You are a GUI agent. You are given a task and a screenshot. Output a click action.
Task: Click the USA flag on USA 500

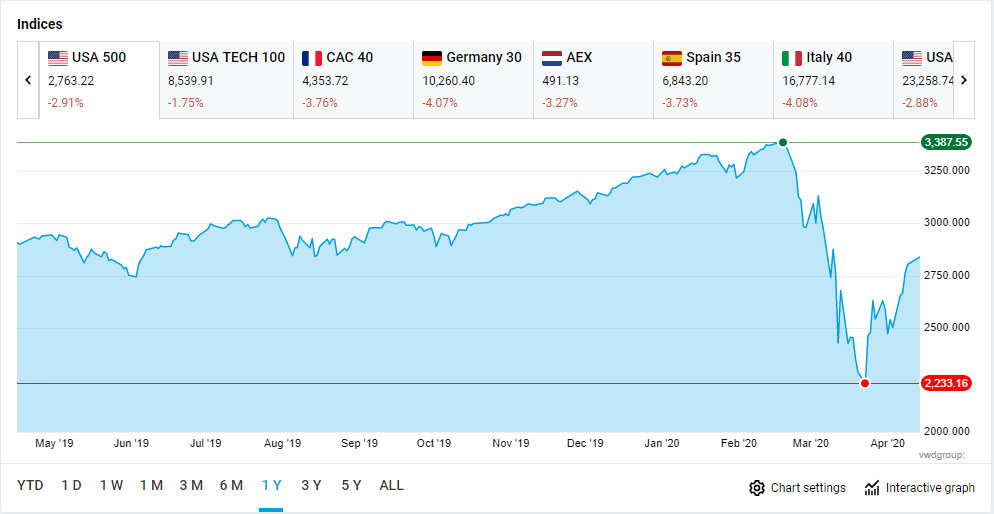(58, 57)
